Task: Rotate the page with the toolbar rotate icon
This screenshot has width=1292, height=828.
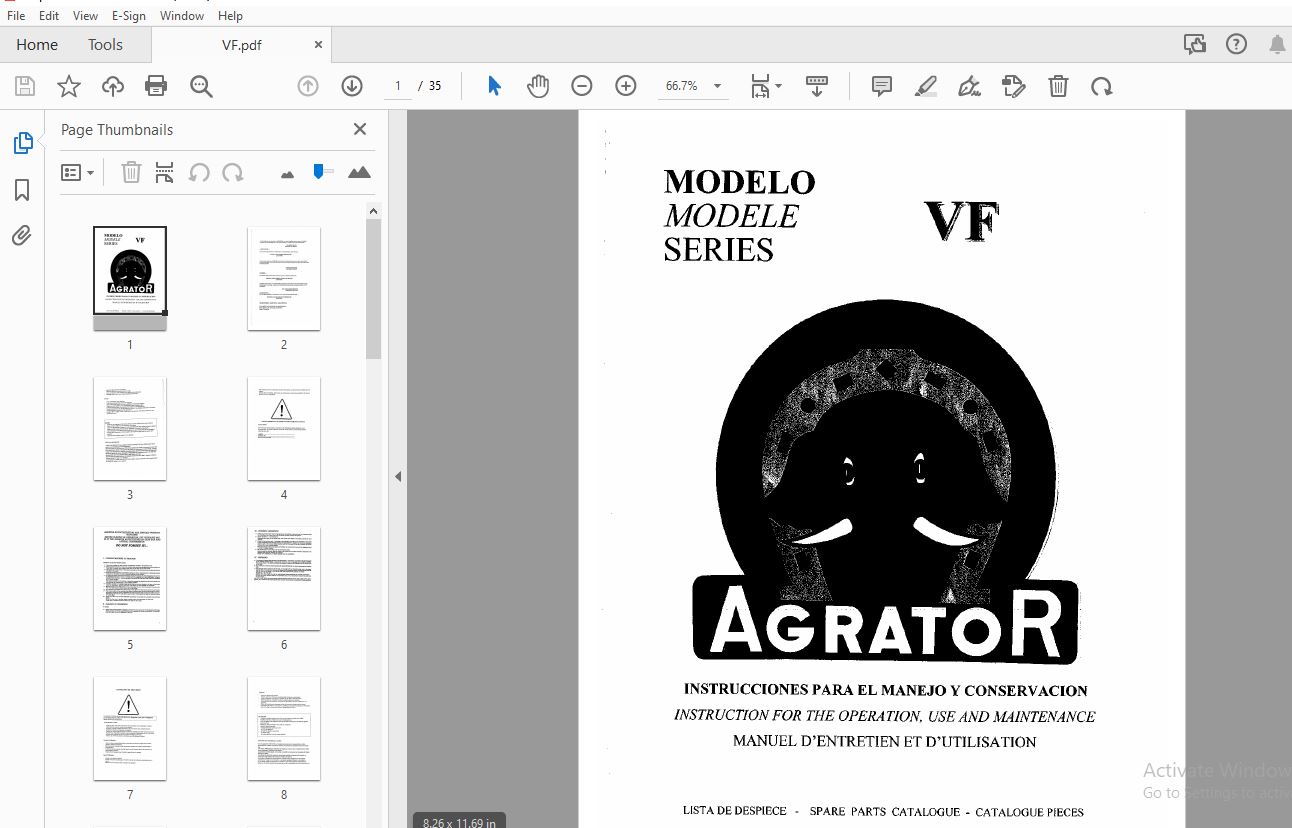Action: tap(1102, 86)
